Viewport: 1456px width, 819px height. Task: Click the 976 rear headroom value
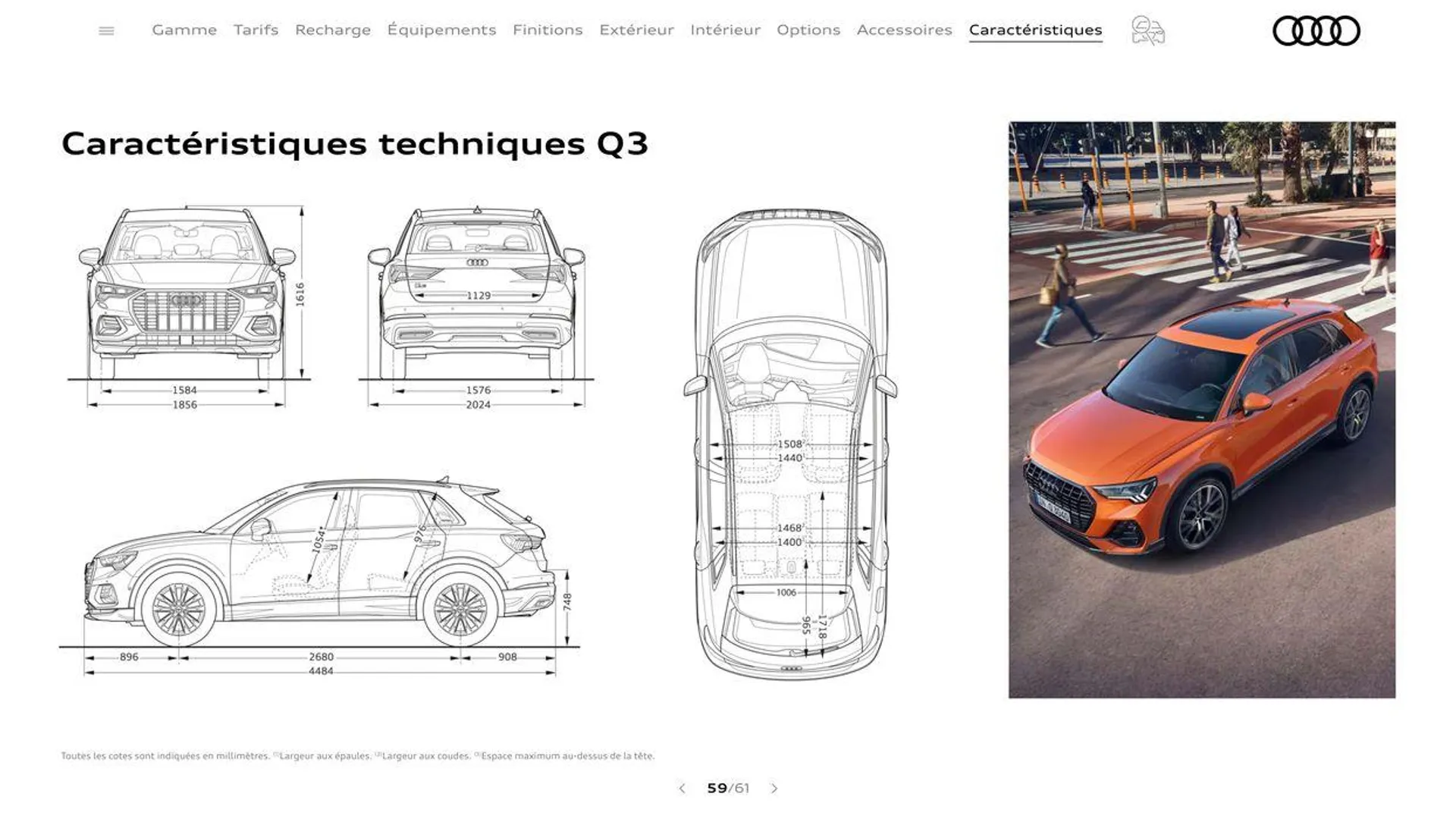420,534
